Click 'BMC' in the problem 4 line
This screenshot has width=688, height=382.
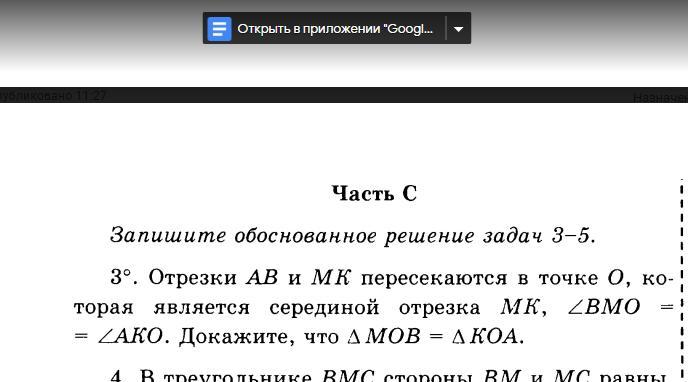pyautogui.click(x=348, y=376)
